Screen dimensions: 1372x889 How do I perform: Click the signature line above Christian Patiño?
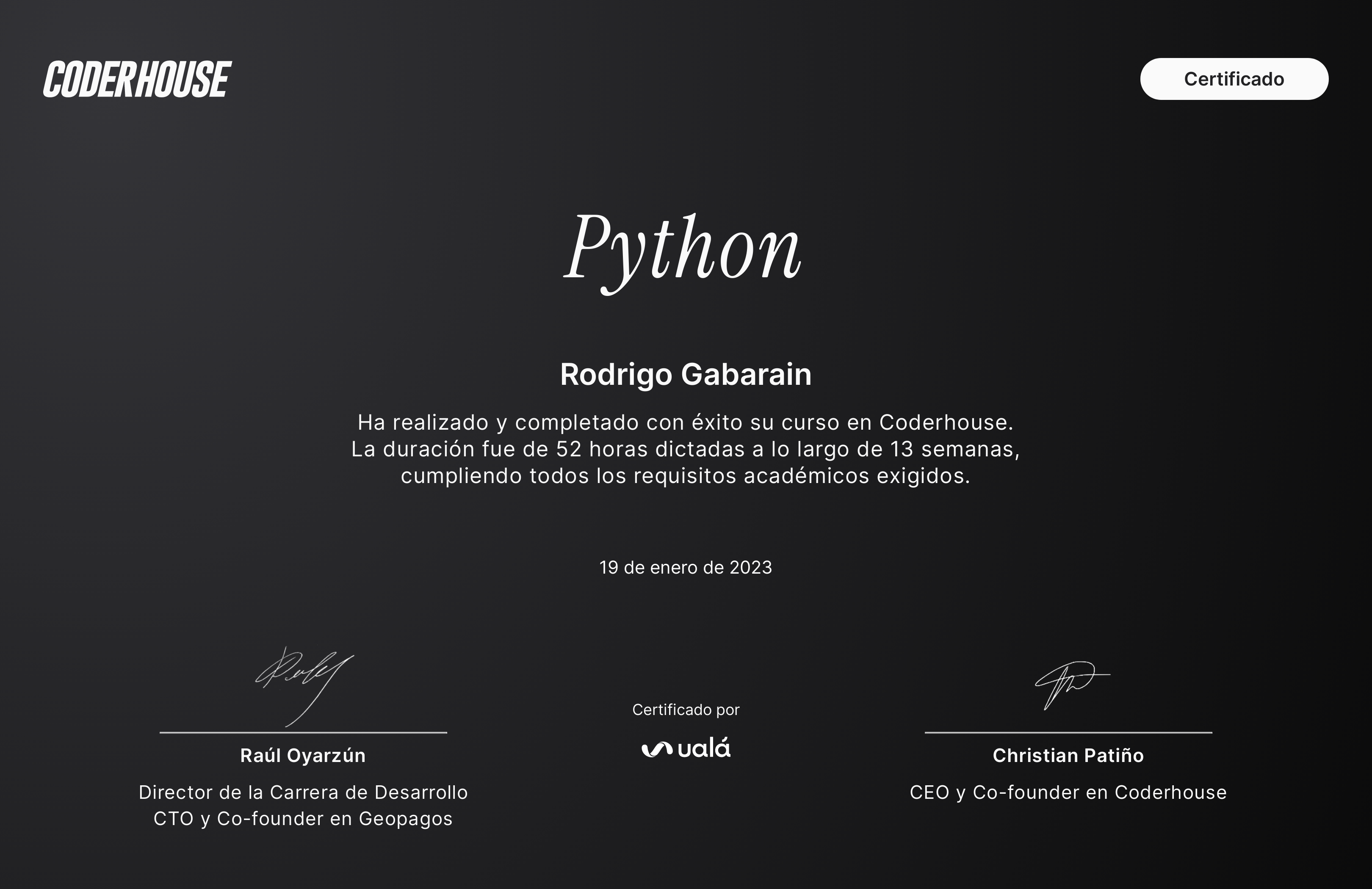1068,732
